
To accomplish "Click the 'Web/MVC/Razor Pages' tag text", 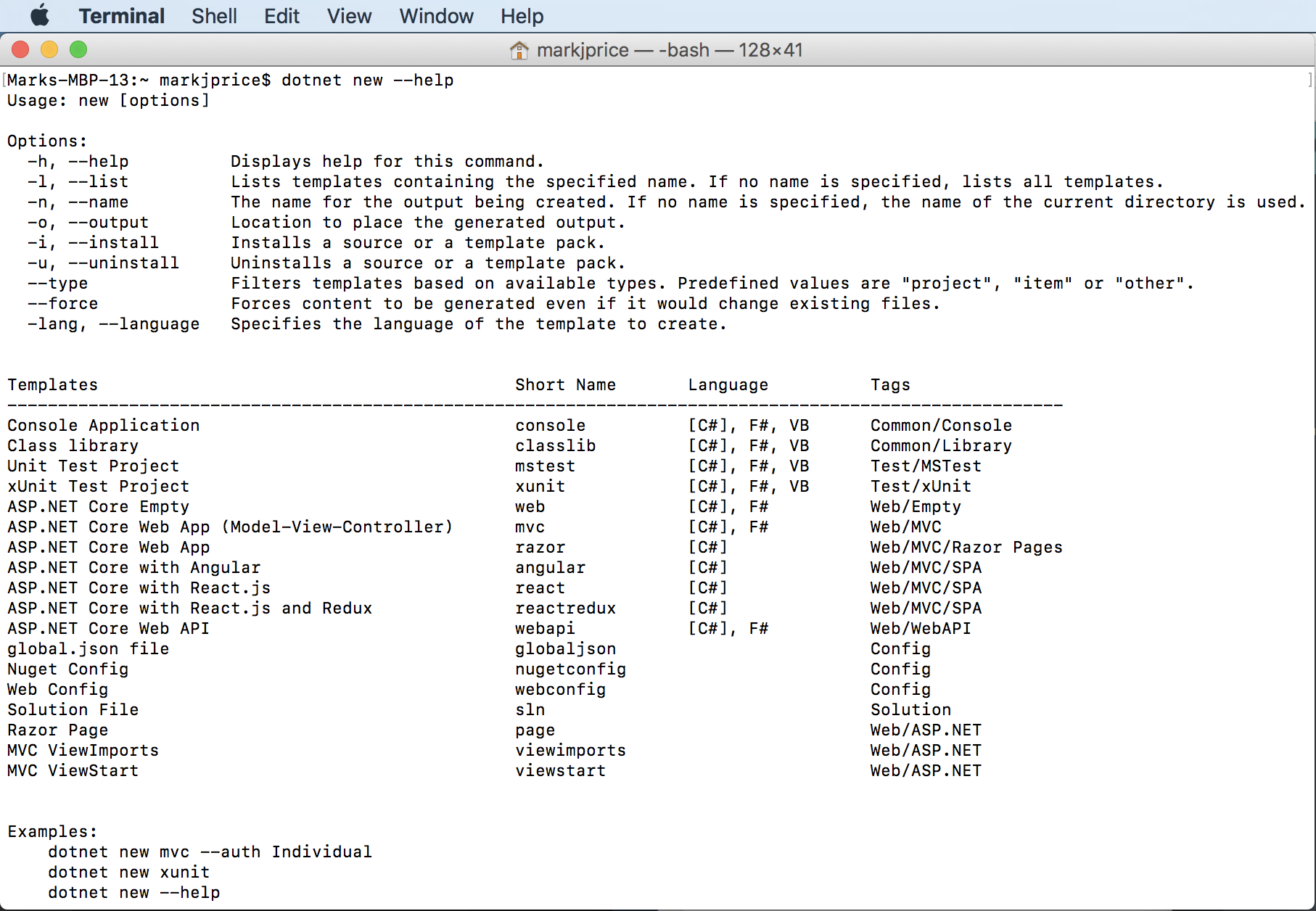I will pos(966,548).
